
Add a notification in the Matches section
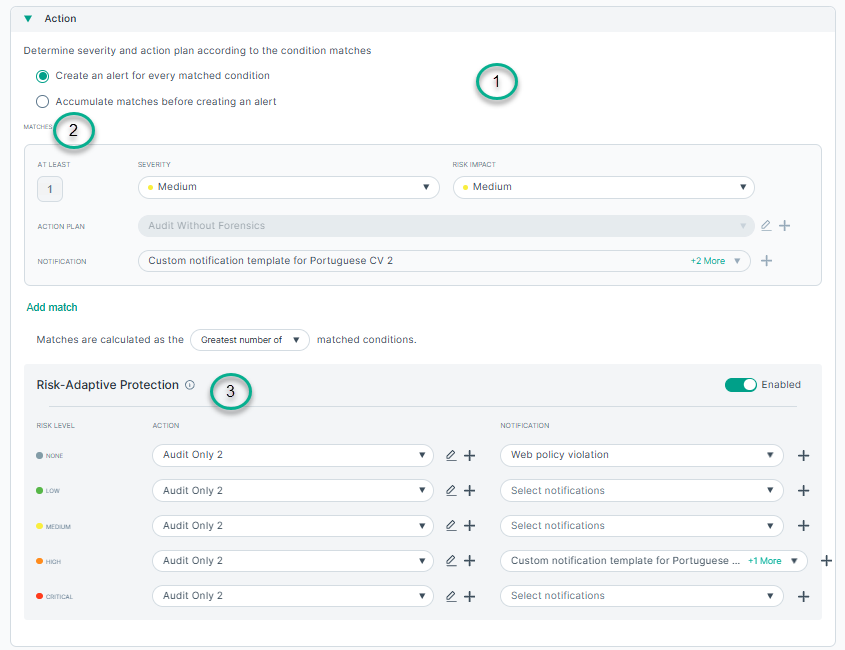pos(767,261)
